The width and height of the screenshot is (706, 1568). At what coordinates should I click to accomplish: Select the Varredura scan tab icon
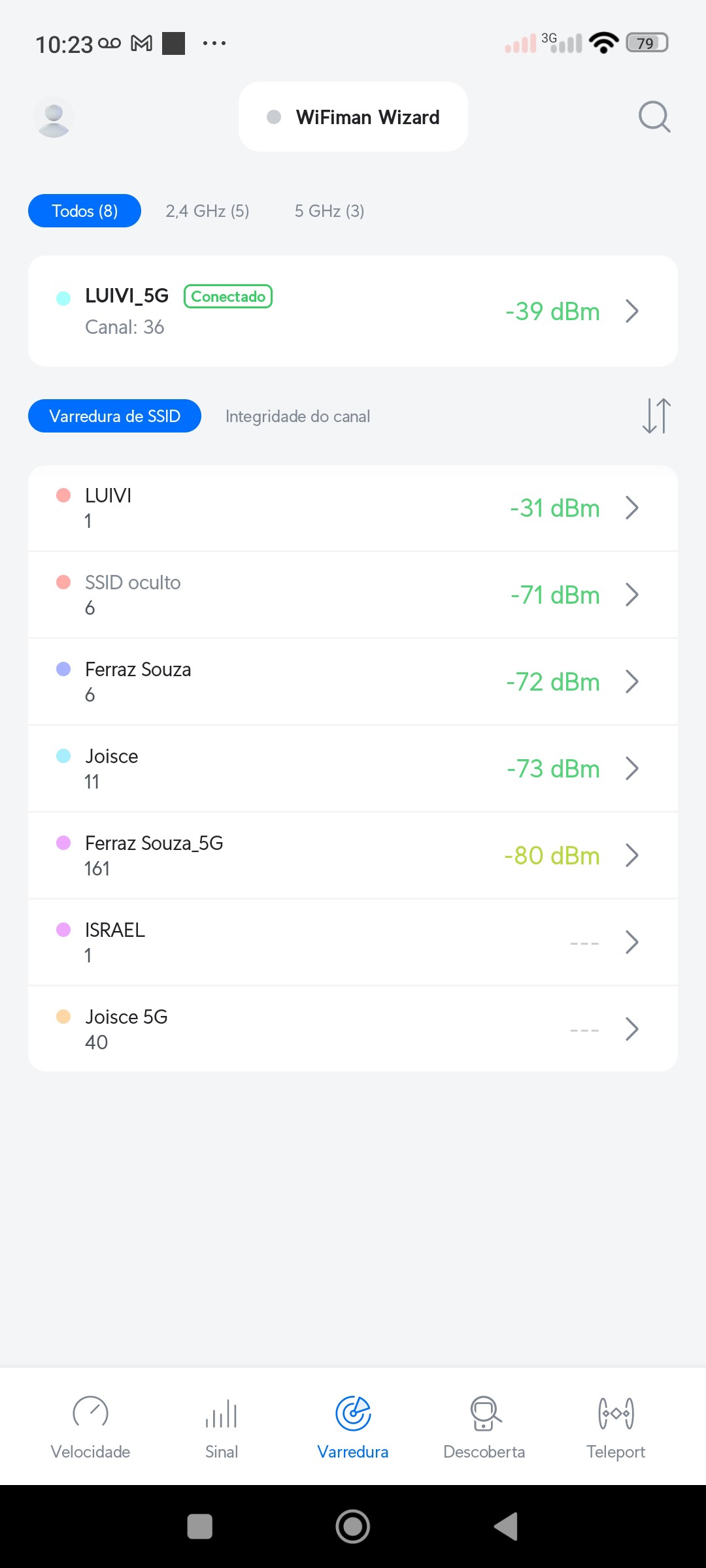pos(353,1414)
